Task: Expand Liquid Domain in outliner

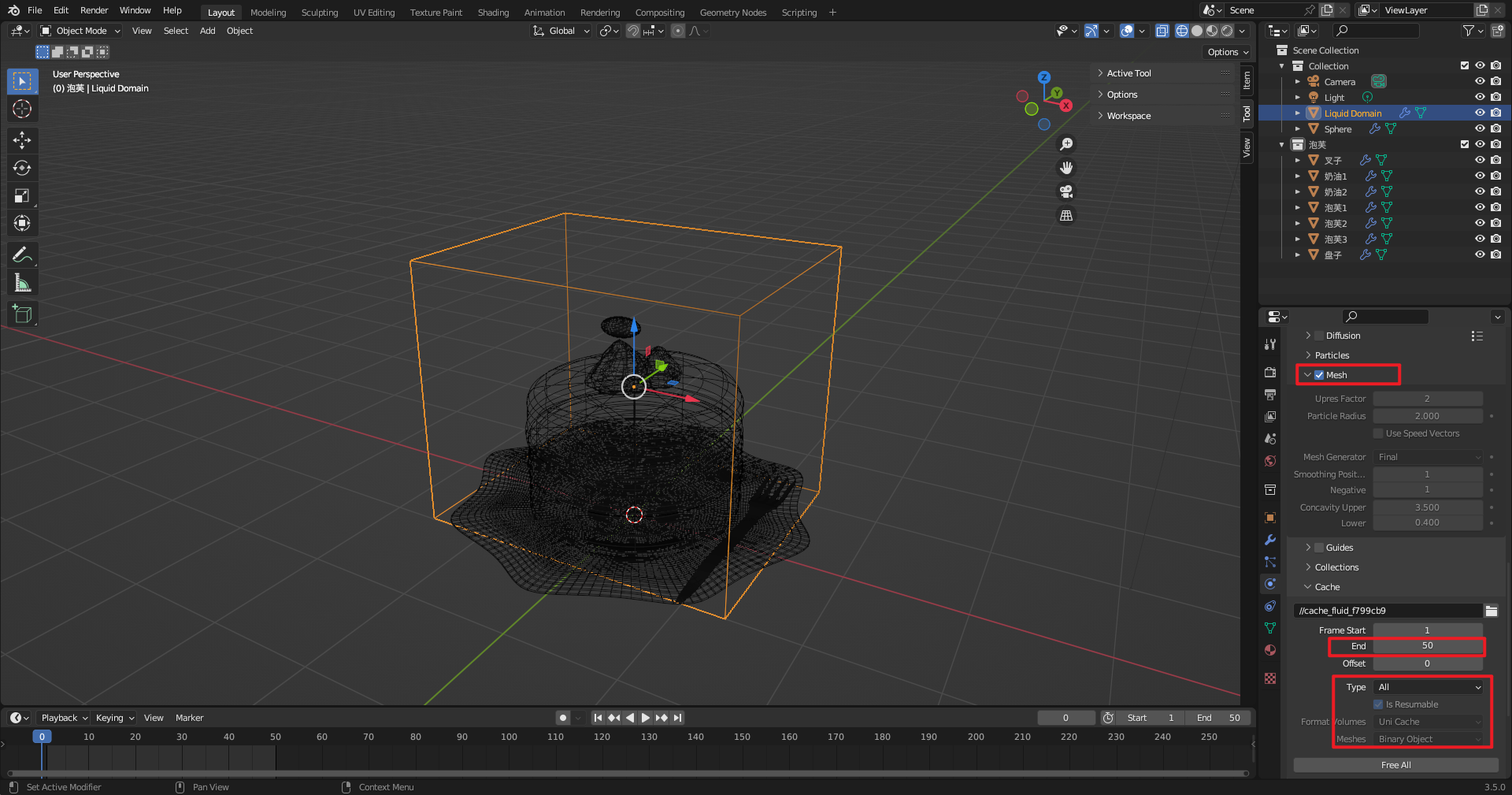Action: [x=1297, y=113]
